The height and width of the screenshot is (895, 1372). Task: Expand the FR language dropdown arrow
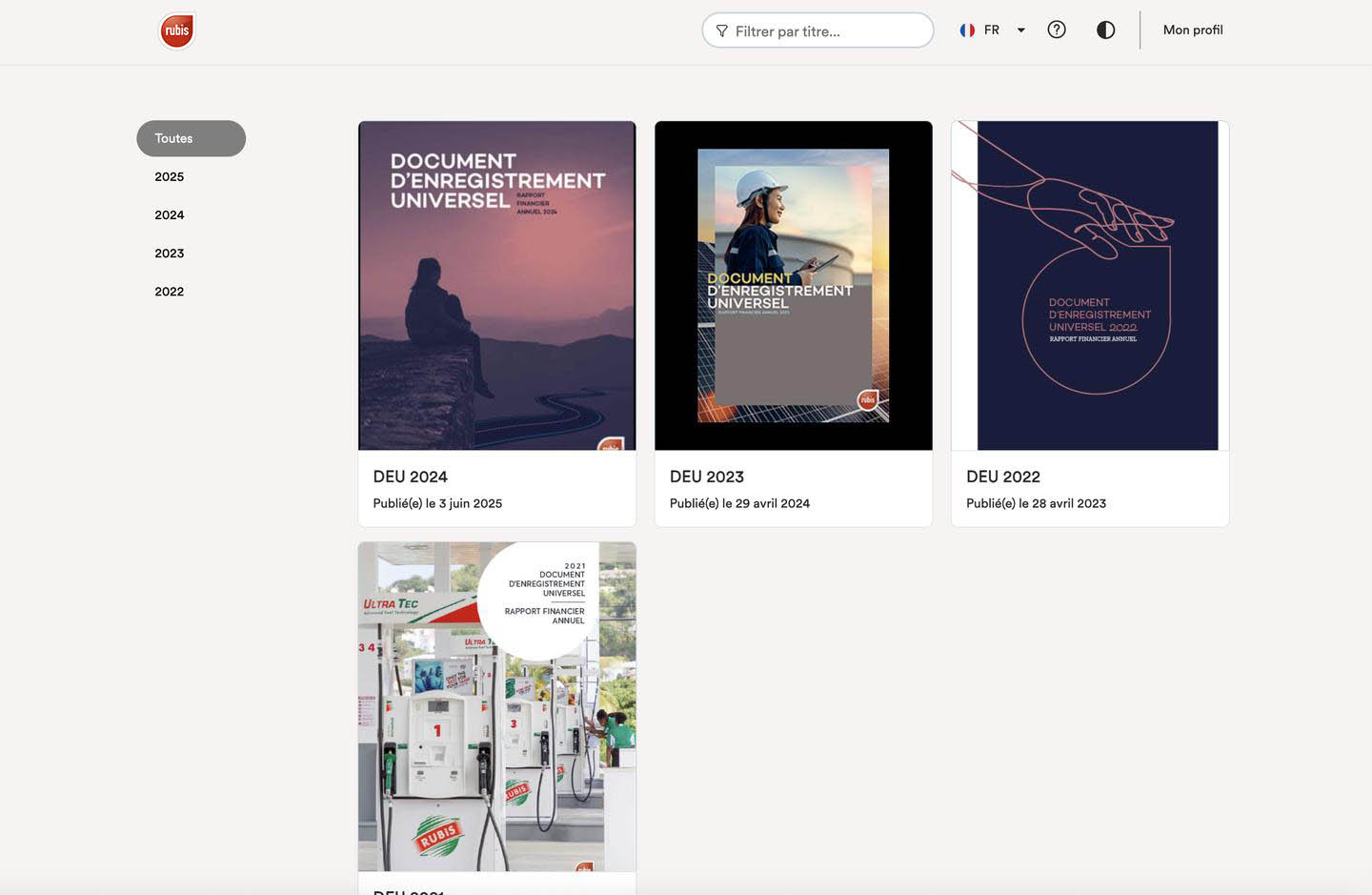click(1021, 31)
